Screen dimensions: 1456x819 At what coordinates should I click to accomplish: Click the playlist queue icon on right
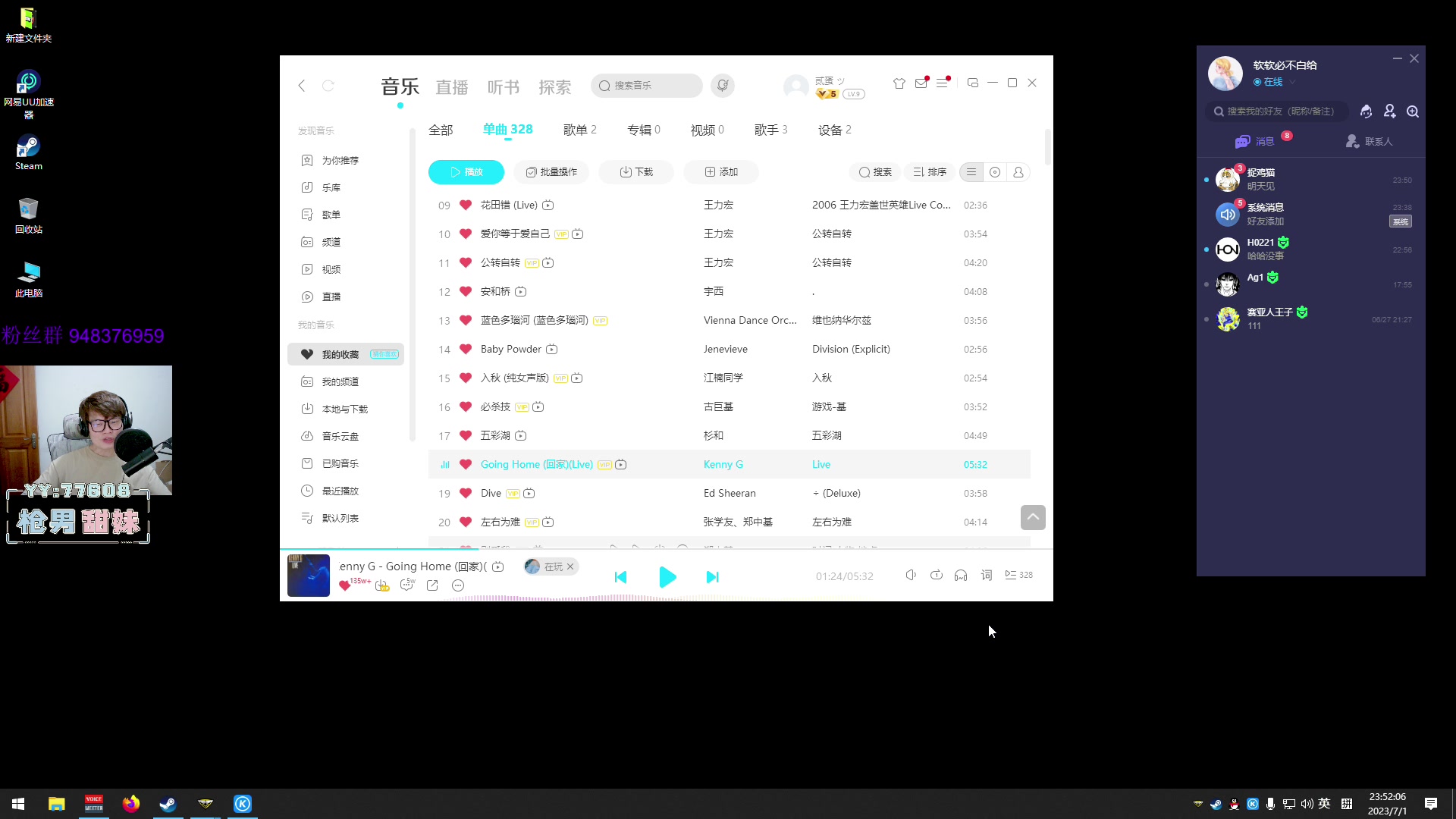[1012, 575]
